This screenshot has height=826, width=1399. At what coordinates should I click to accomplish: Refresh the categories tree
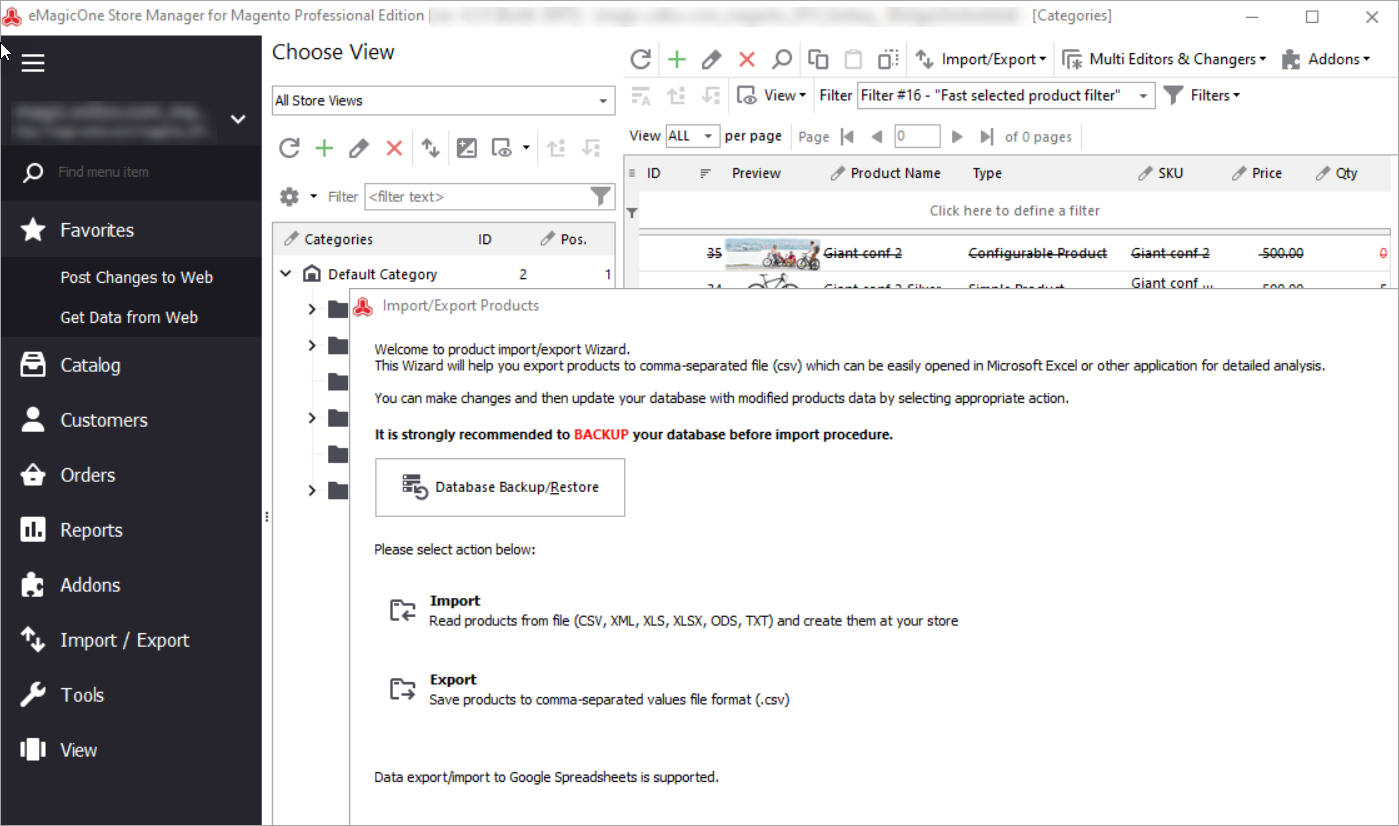click(x=289, y=148)
